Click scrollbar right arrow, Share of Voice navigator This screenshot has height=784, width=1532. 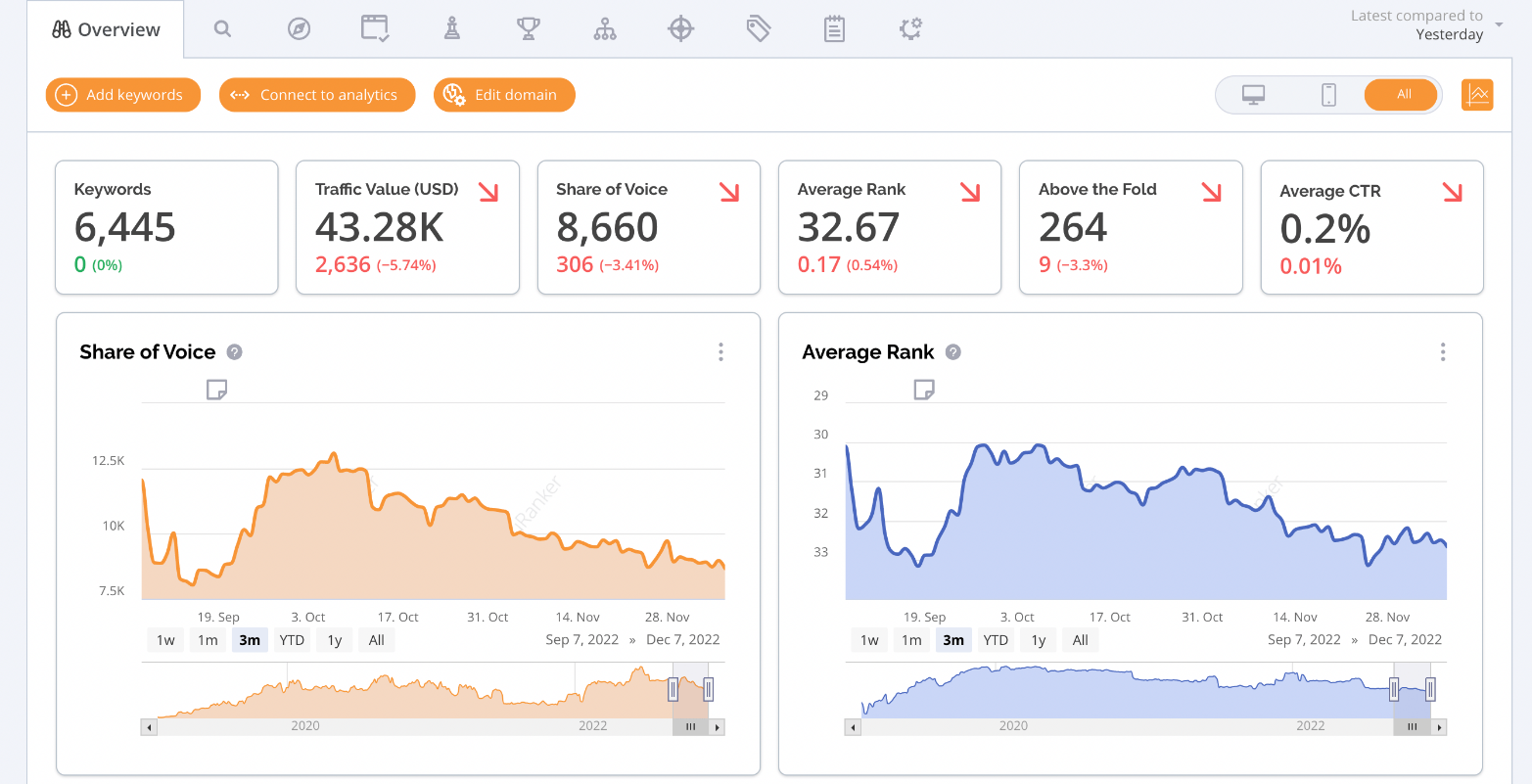tap(718, 727)
